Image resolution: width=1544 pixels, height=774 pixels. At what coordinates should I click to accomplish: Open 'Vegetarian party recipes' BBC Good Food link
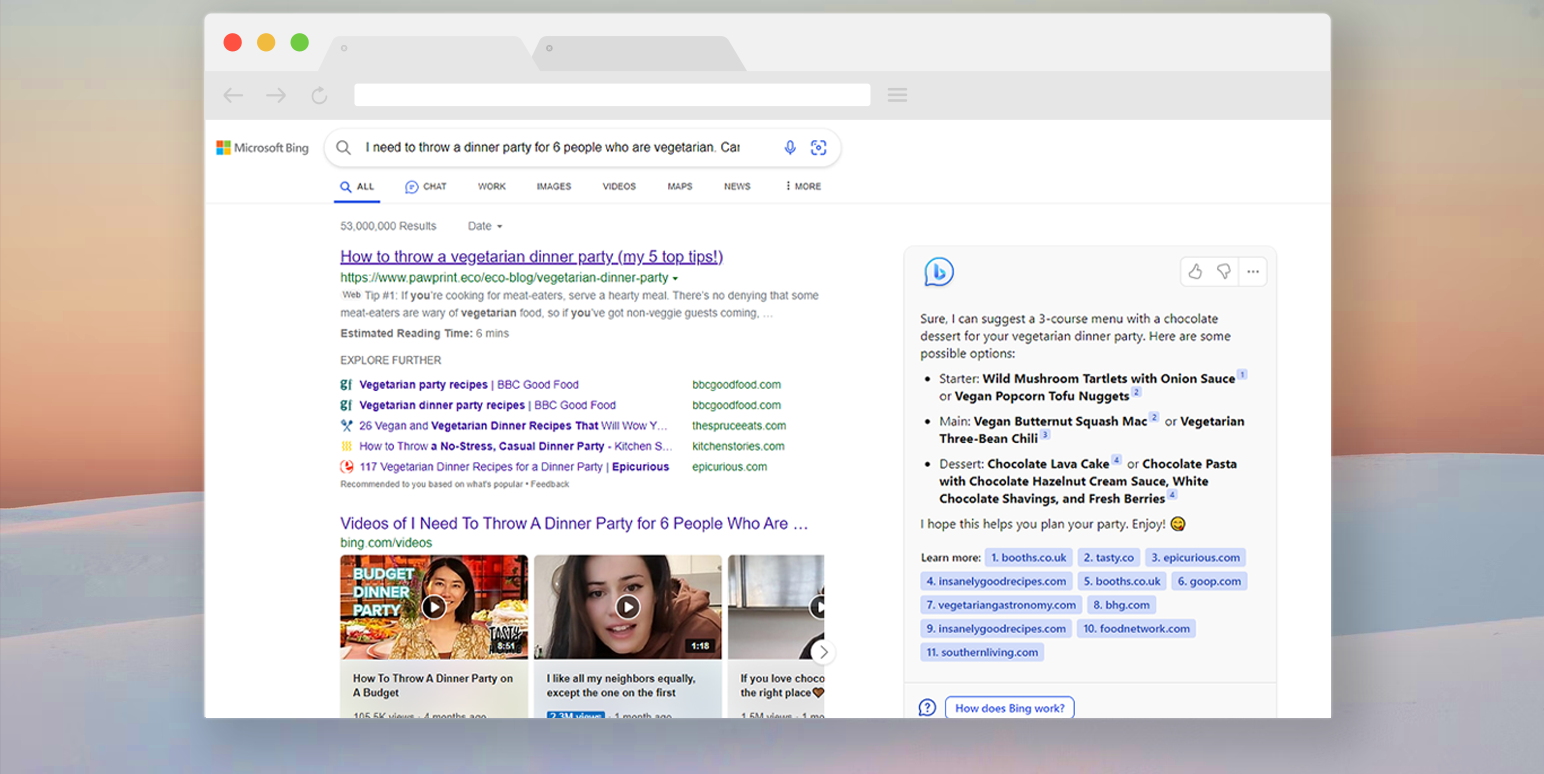469,385
